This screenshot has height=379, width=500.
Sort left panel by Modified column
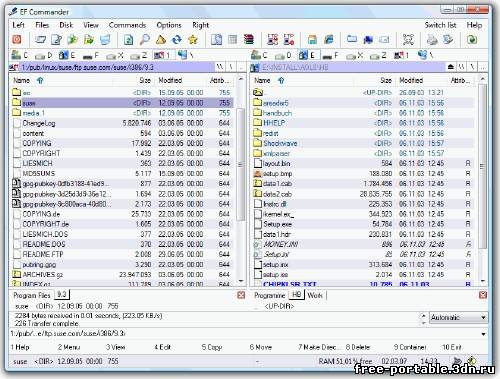point(170,80)
